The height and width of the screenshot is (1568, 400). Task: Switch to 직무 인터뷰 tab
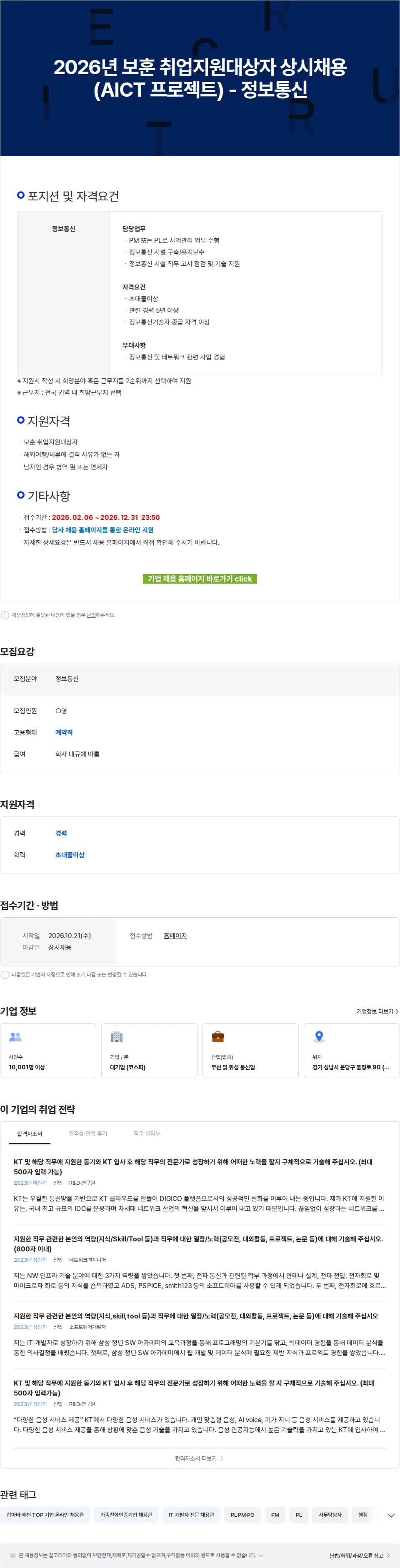pyautogui.click(x=147, y=1134)
